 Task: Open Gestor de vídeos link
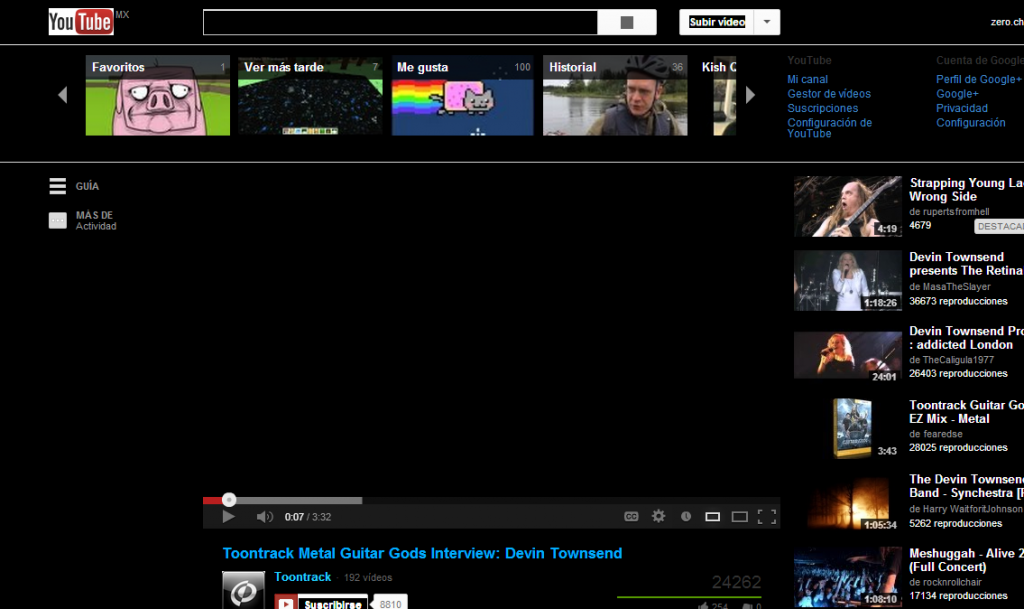coord(829,93)
